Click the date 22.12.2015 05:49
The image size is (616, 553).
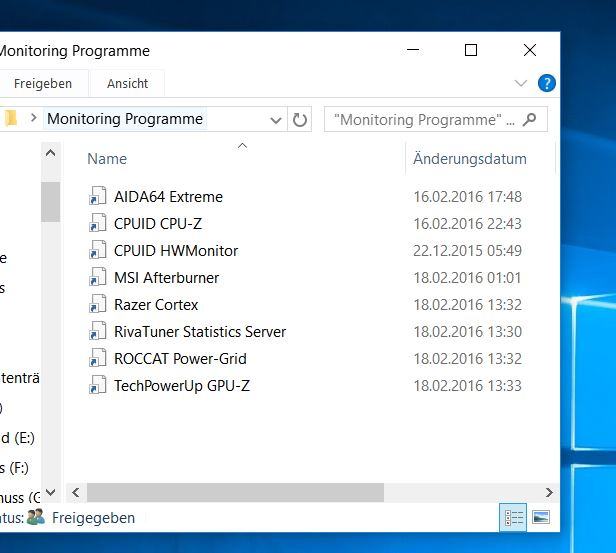pos(468,251)
